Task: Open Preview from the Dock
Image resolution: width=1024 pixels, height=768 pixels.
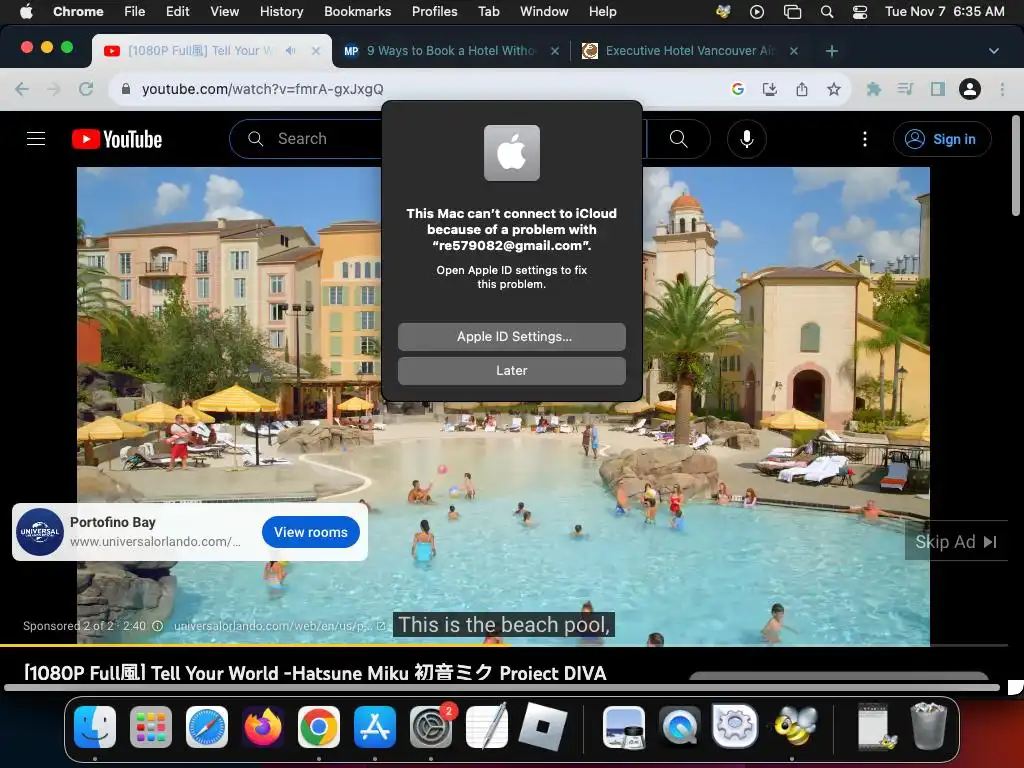Action: [x=623, y=727]
